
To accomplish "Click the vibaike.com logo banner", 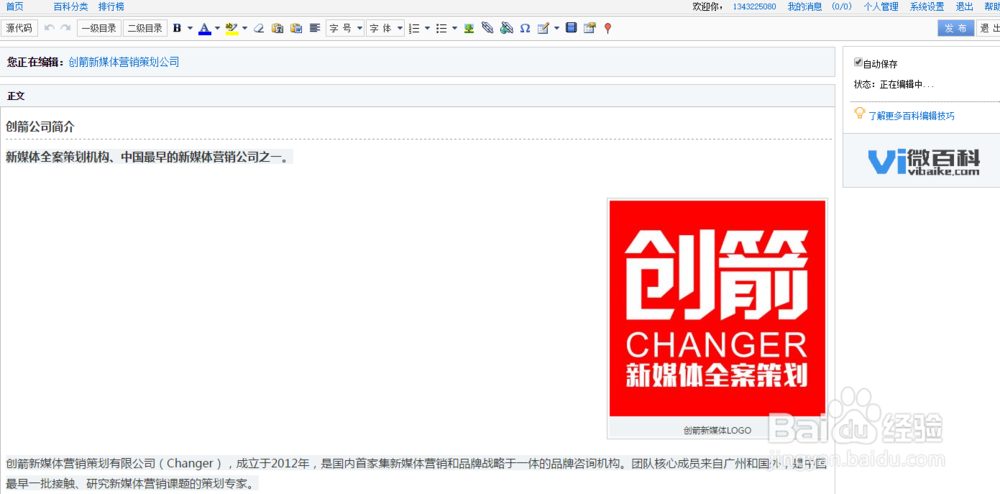I will point(923,160).
